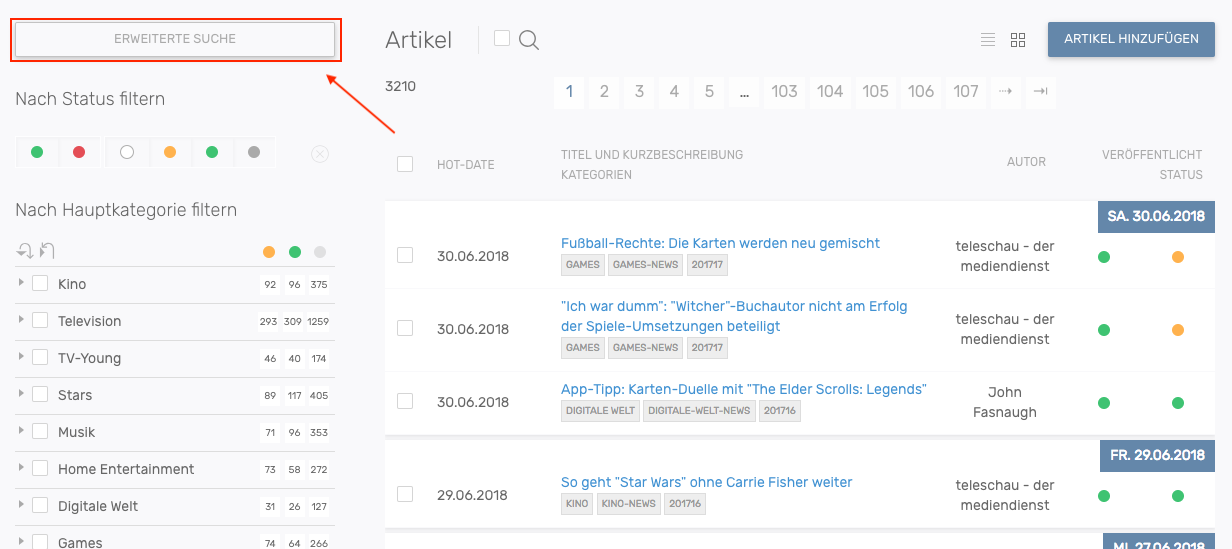Switch to grid view layout icon

(1018, 40)
